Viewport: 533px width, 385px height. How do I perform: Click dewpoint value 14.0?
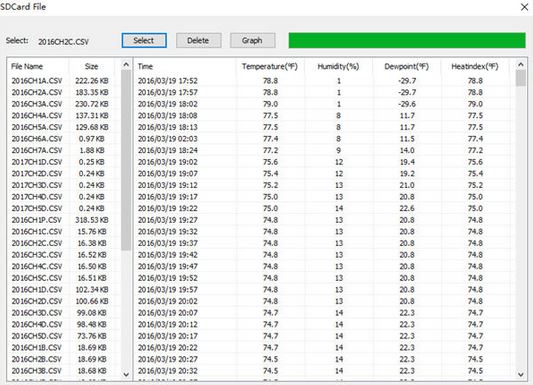pos(407,150)
